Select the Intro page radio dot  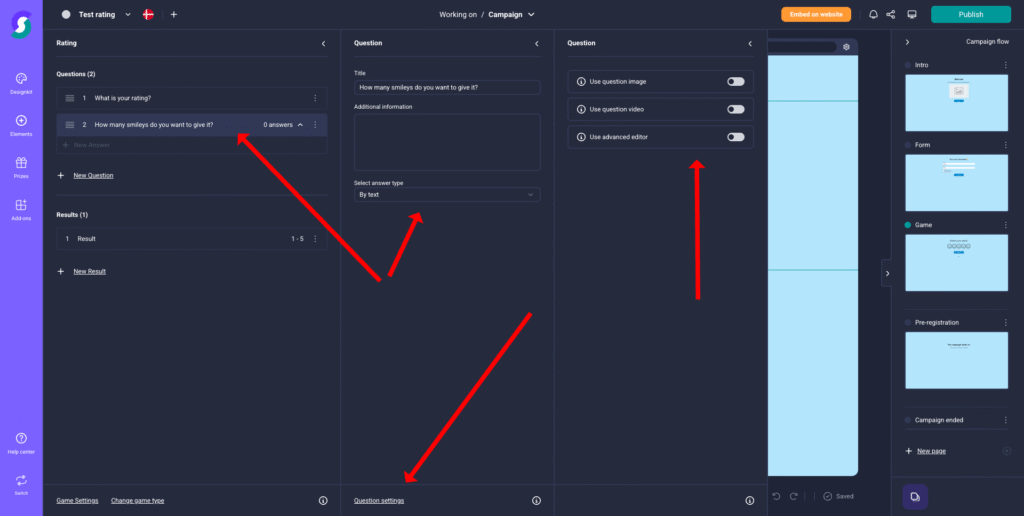[908, 65]
